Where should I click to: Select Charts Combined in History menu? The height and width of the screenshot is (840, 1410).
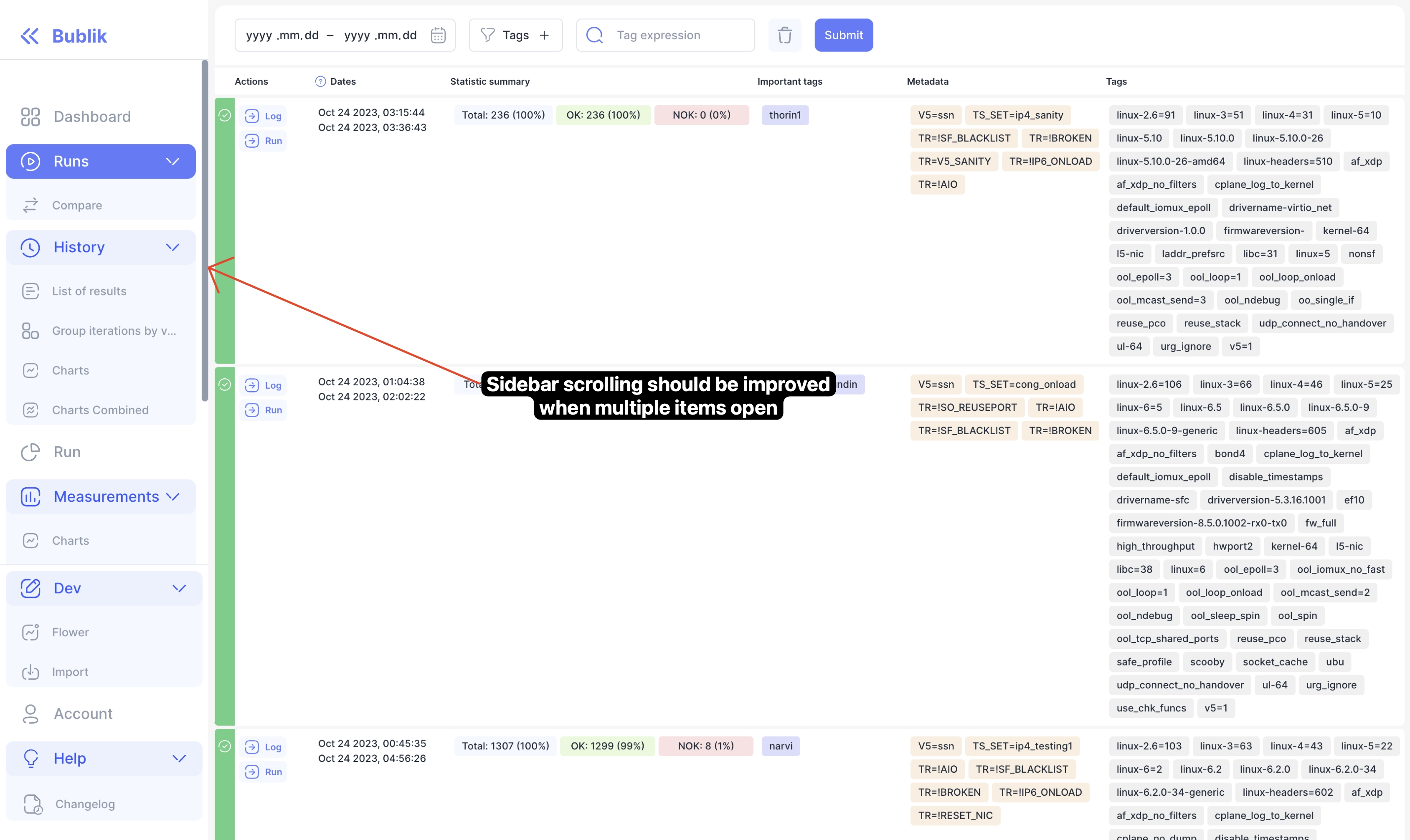point(100,410)
